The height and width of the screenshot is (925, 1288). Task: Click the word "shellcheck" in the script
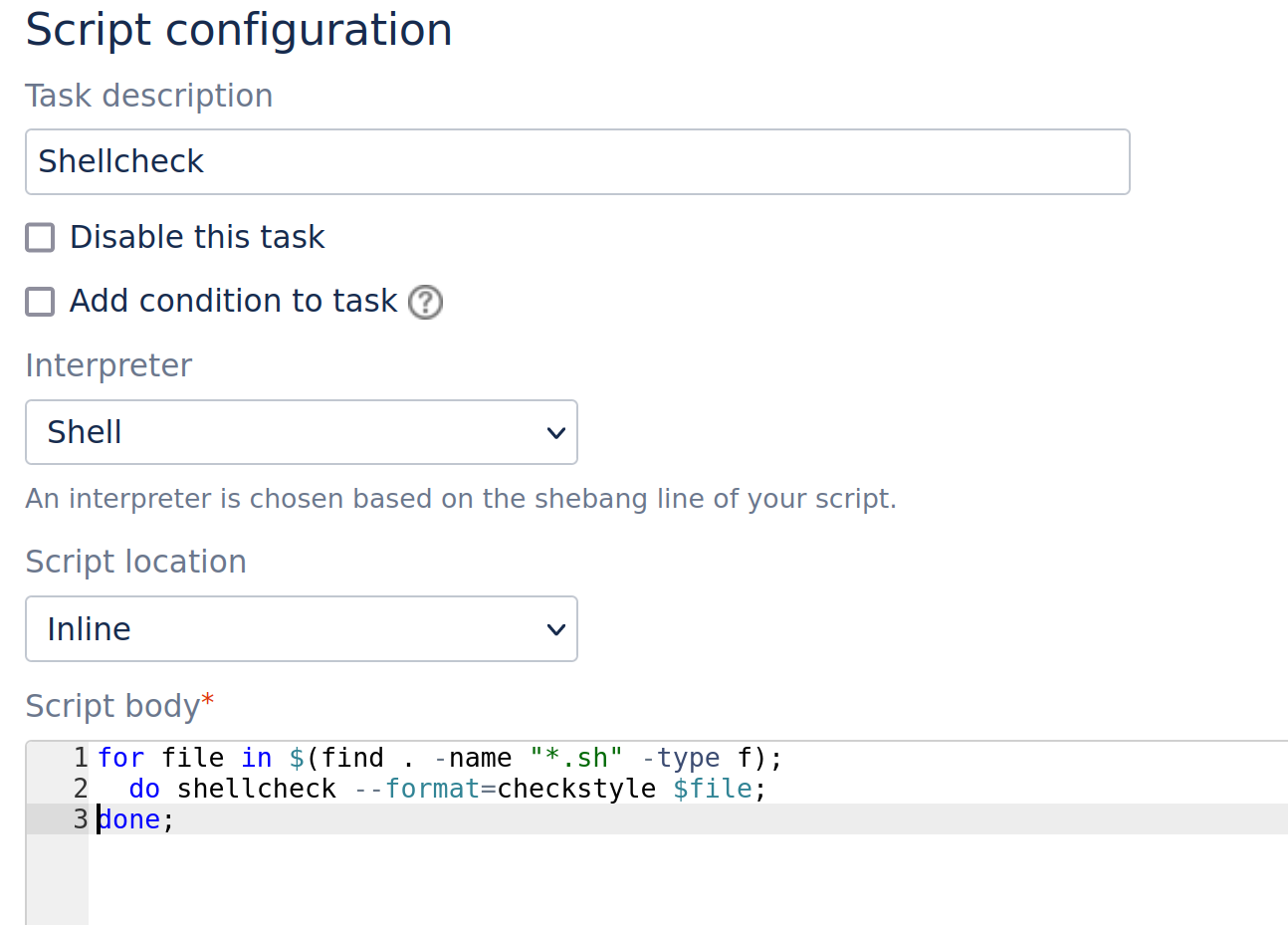pos(257,789)
